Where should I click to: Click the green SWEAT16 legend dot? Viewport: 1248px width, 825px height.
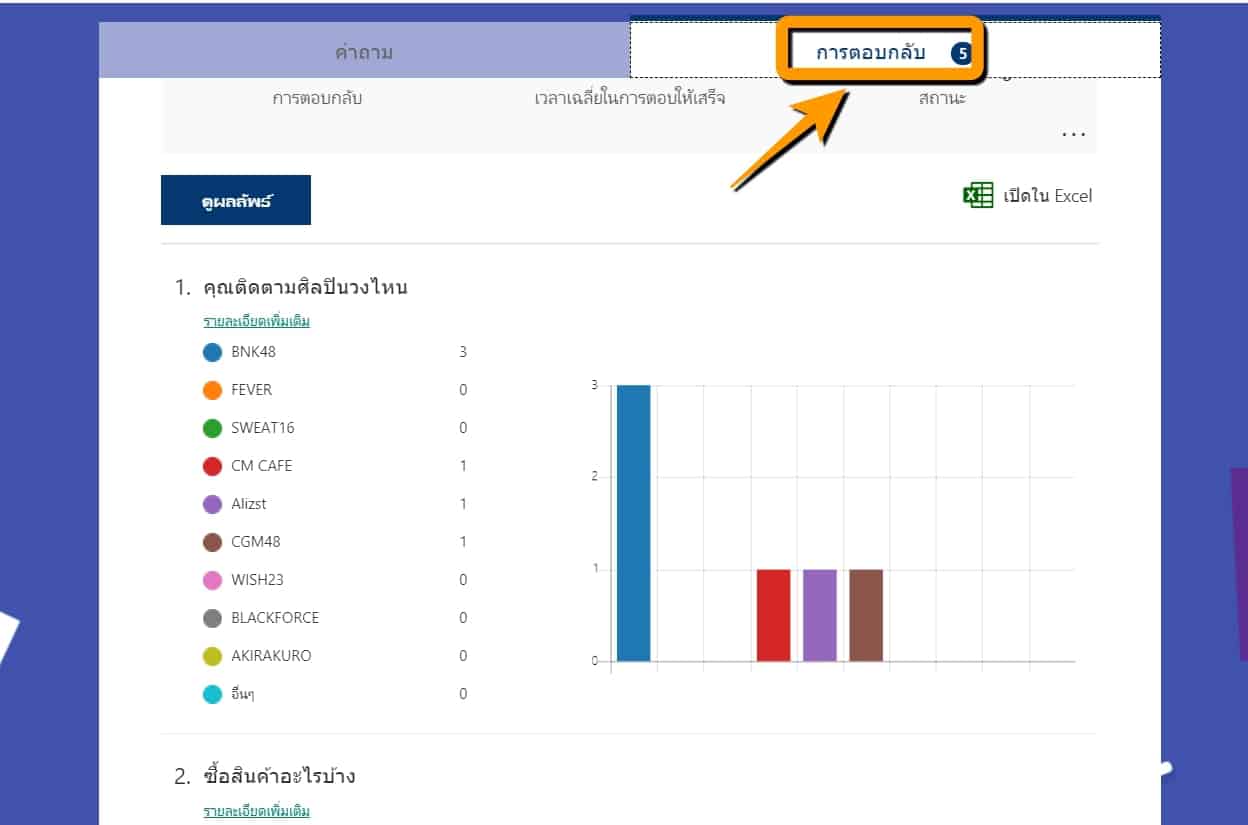tap(212, 428)
